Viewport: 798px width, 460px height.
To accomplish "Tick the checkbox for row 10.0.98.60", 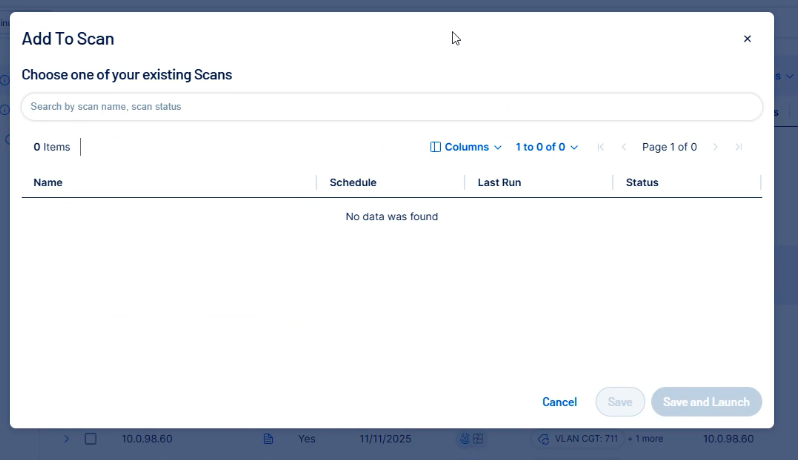I will click(x=91, y=439).
